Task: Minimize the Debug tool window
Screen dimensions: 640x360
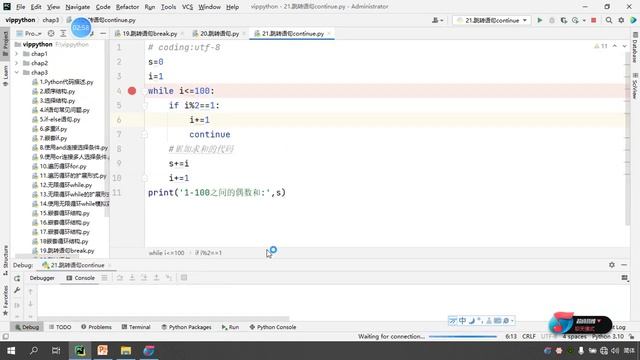Action: pos(624,265)
